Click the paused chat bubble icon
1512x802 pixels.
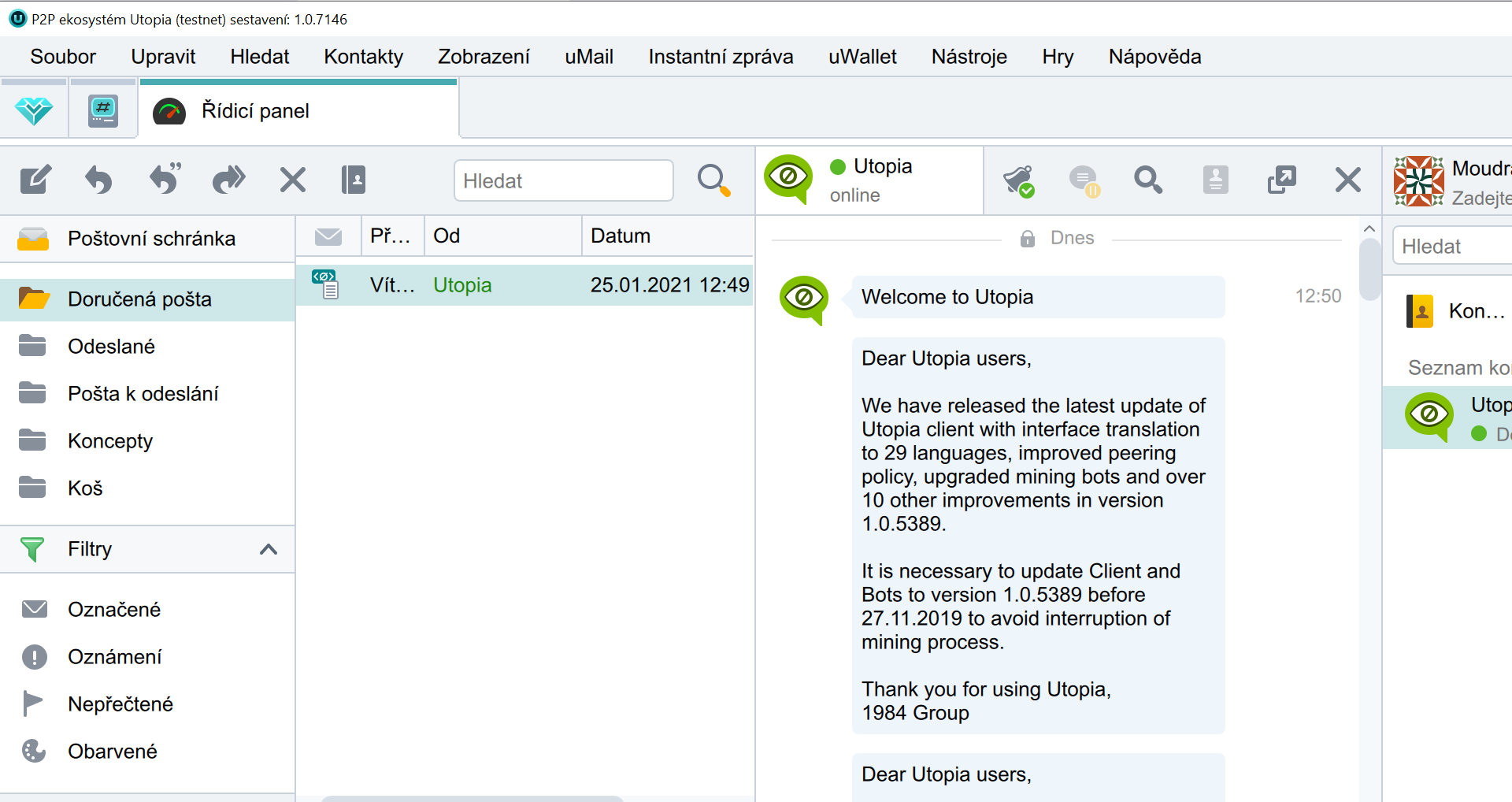point(1084,180)
